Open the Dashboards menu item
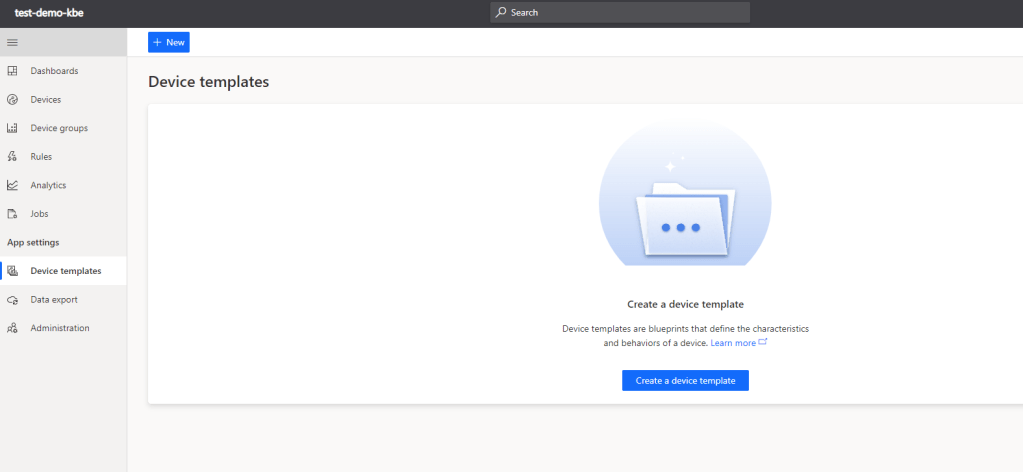The height and width of the screenshot is (472, 1023). tap(54, 71)
